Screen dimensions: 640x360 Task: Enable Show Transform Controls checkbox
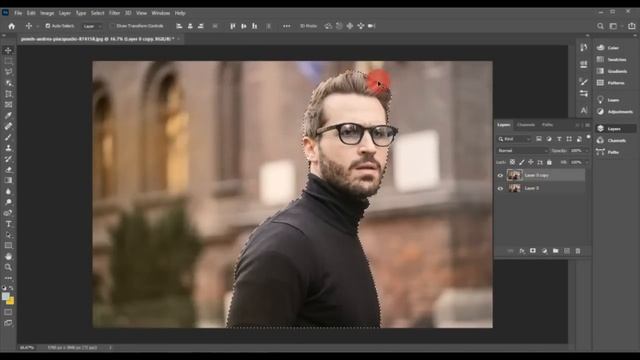(112, 26)
